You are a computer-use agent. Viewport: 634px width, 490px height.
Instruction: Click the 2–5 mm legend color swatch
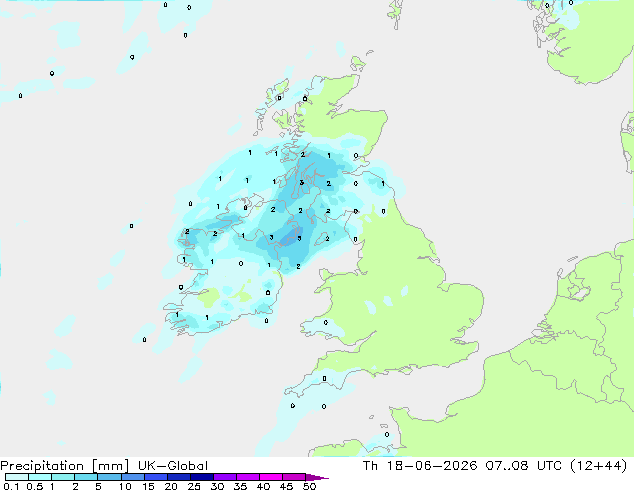click(x=86, y=477)
